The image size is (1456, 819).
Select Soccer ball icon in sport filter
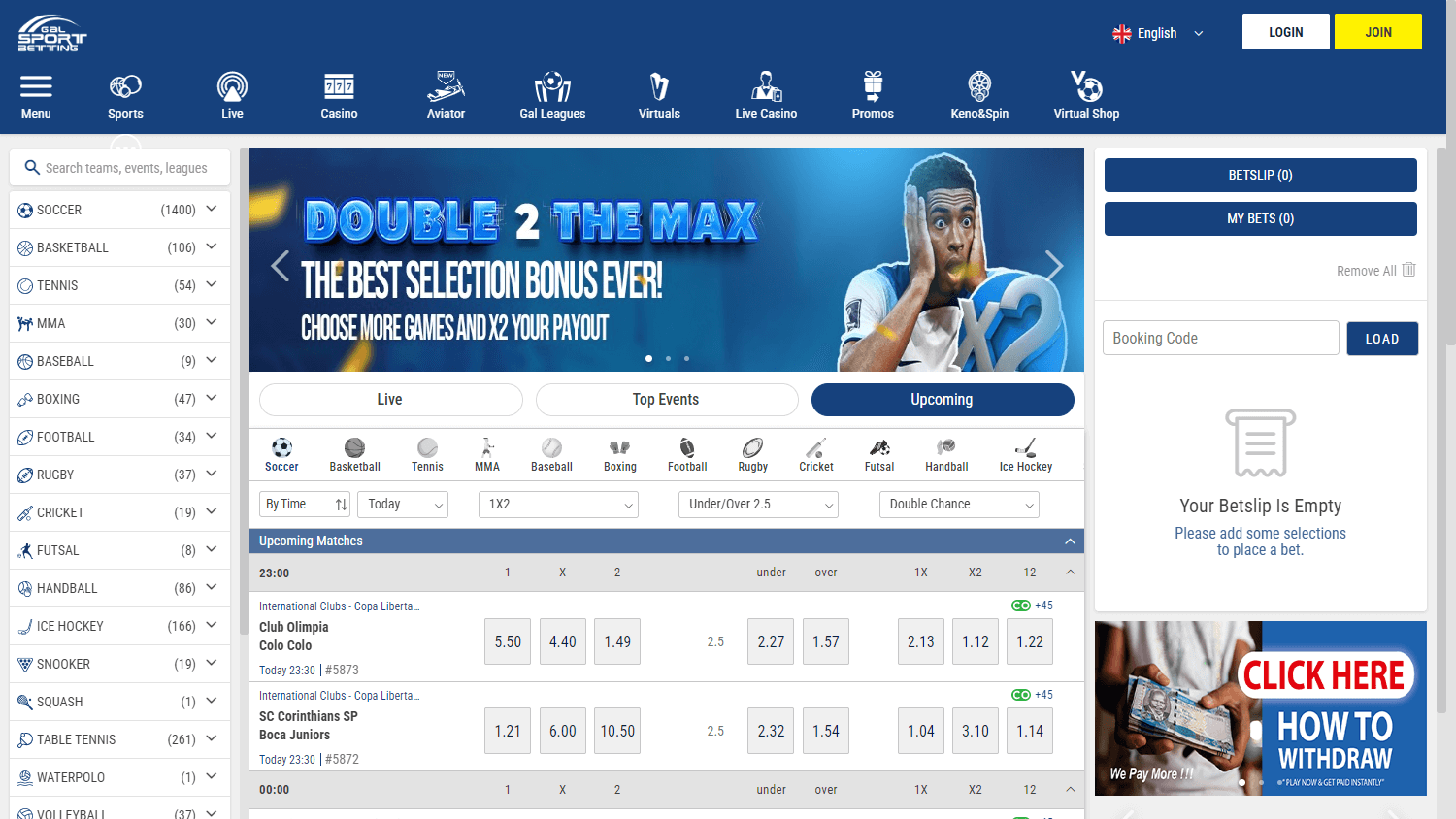coord(281,447)
